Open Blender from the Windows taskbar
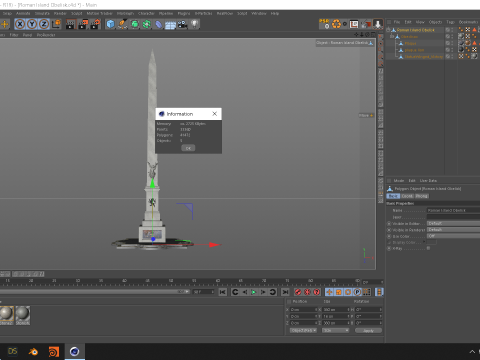The width and height of the screenshot is (480, 360). point(33,352)
